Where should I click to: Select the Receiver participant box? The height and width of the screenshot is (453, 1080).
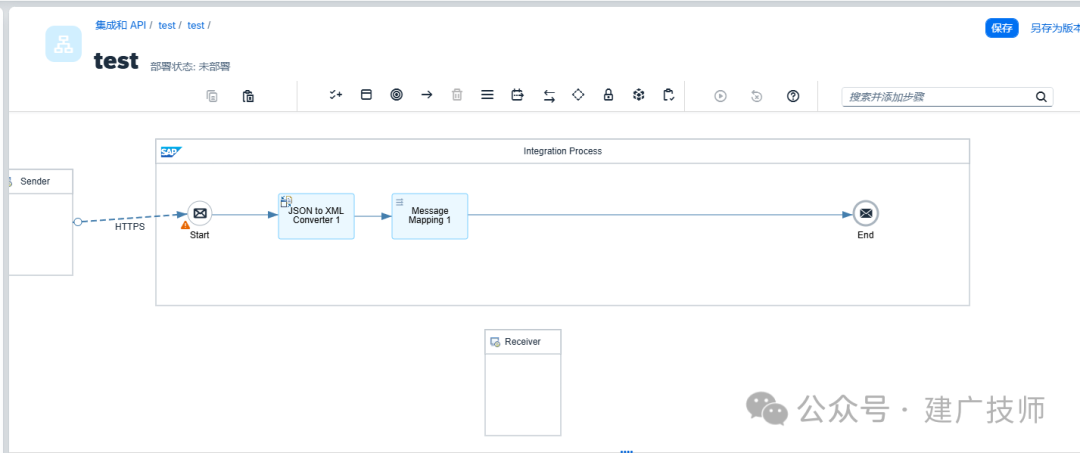click(523, 382)
